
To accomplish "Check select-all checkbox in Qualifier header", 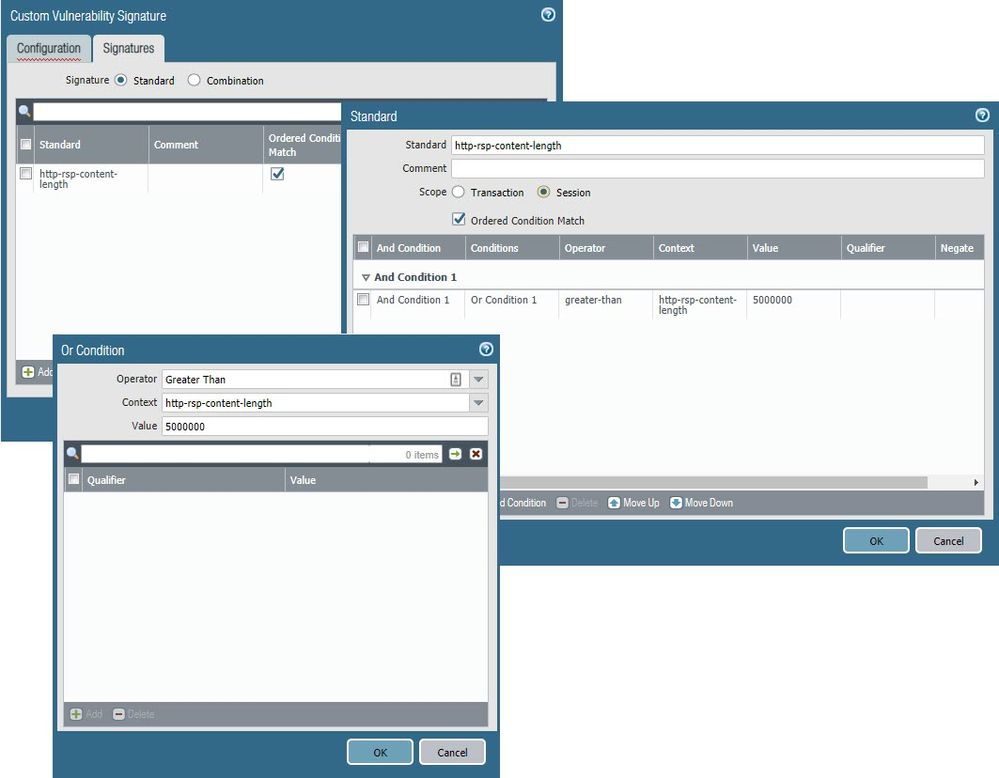I will pyautogui.click(x=73, y=479).
